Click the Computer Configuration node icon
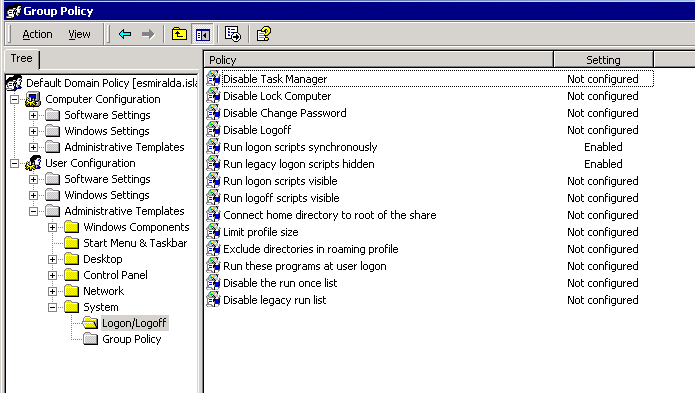 click(x=33, y=99)
